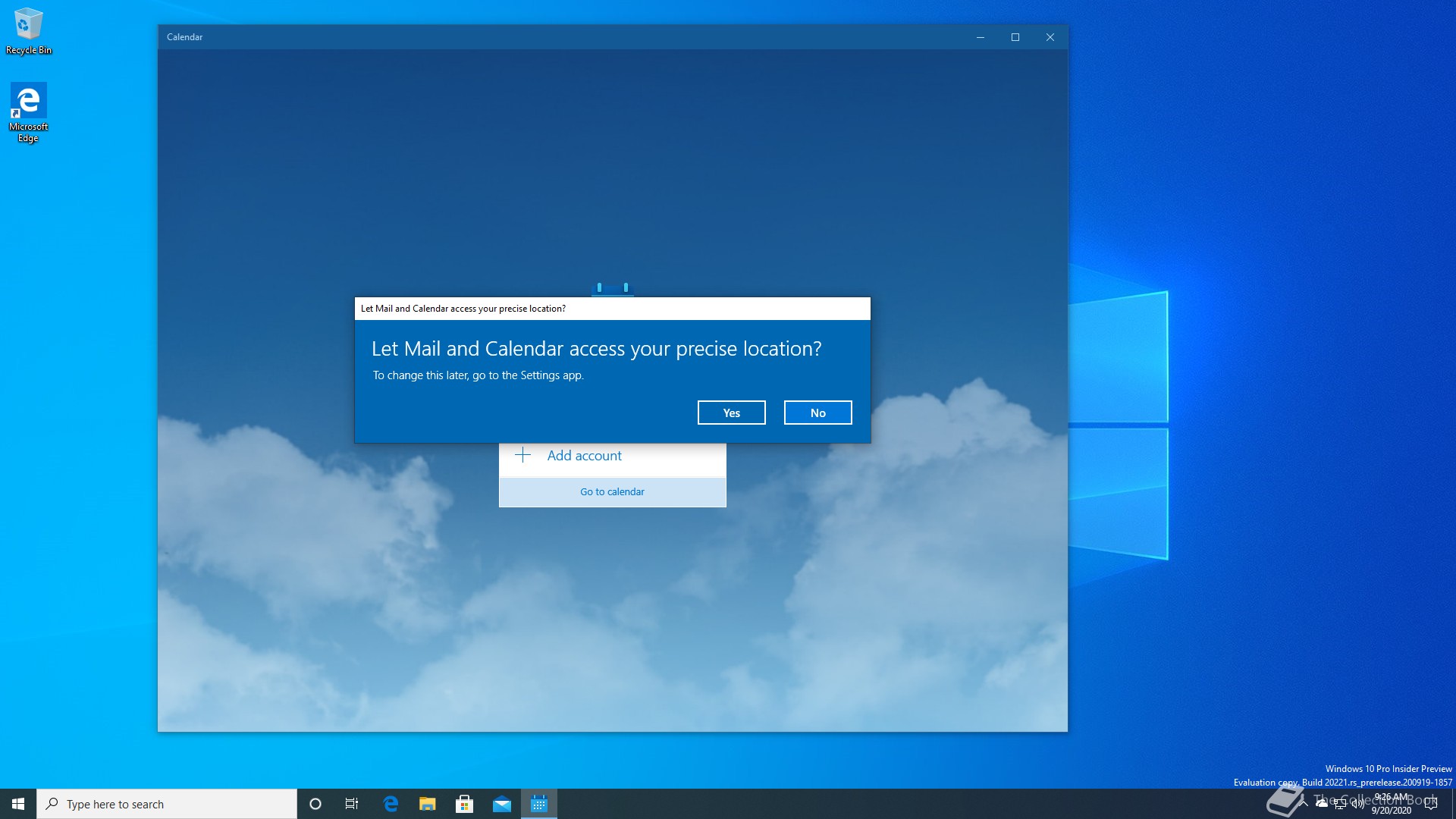Allow location access with Yes
Viewport: 1456px width, 819px height.
pyautogui.click(x=731, y=413)
